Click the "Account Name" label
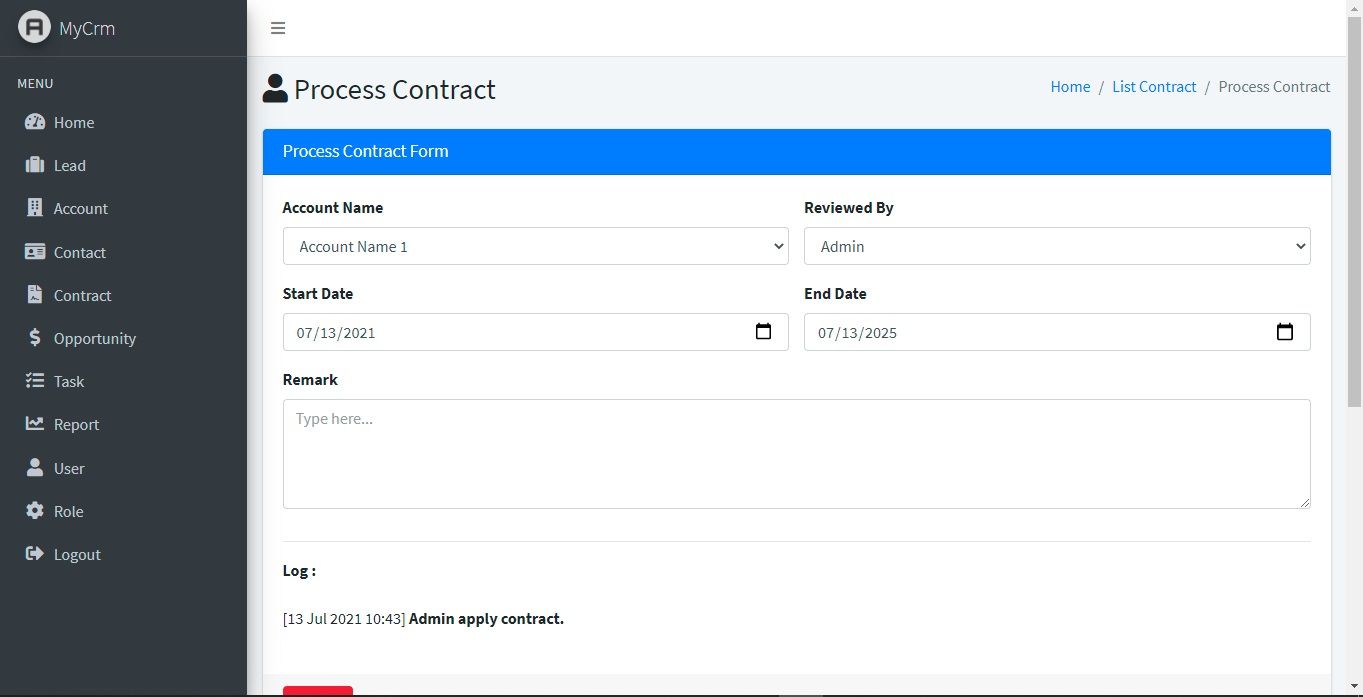 pyautogui.click(x=333, y=208)
